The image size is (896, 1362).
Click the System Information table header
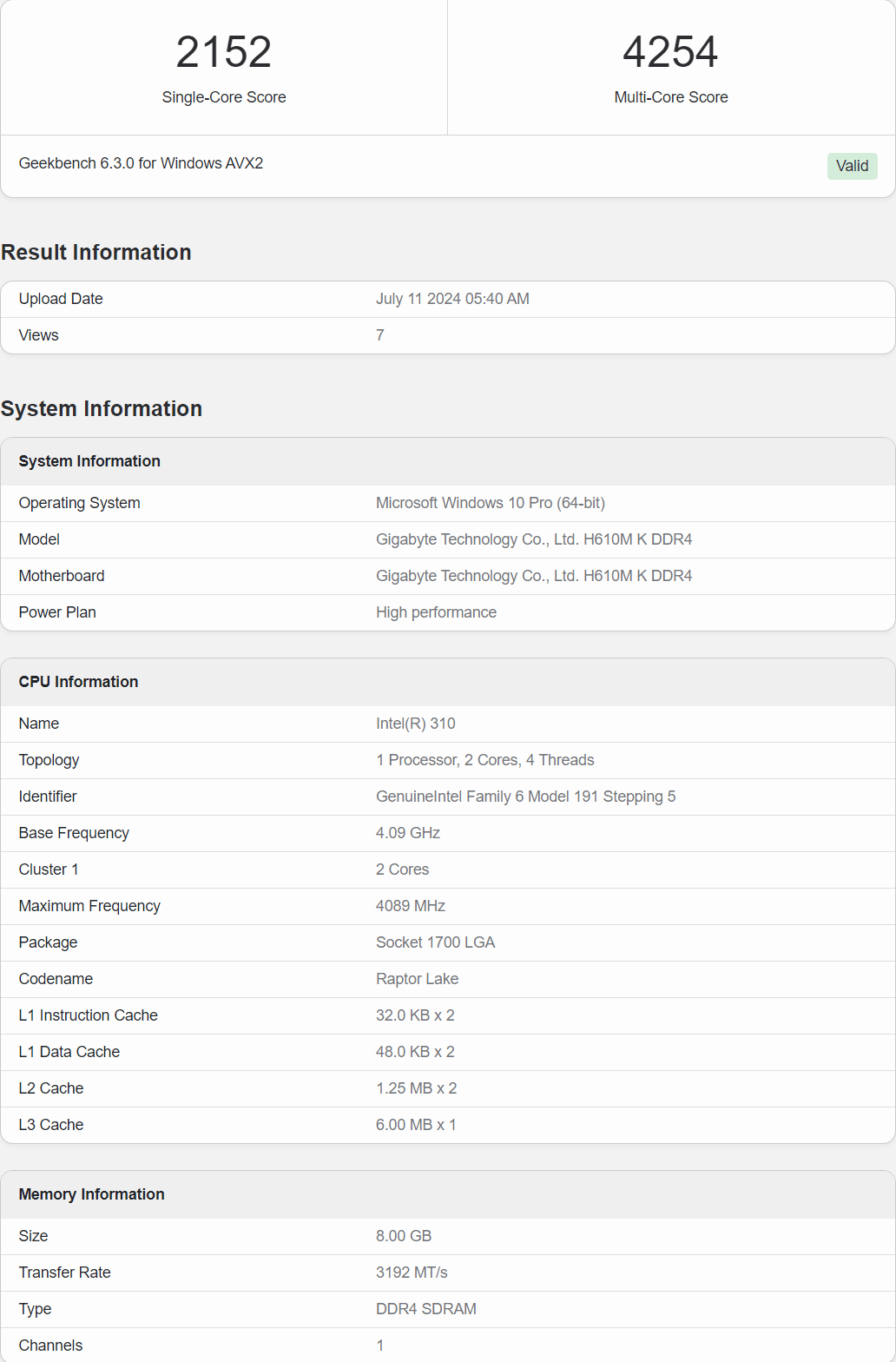[89, 461]
